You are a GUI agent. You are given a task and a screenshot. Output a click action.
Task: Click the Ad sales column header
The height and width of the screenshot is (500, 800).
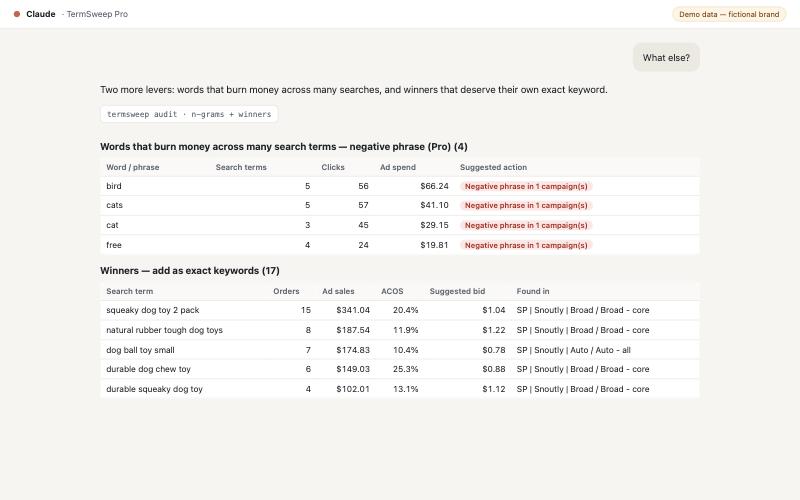coord(338,291)
